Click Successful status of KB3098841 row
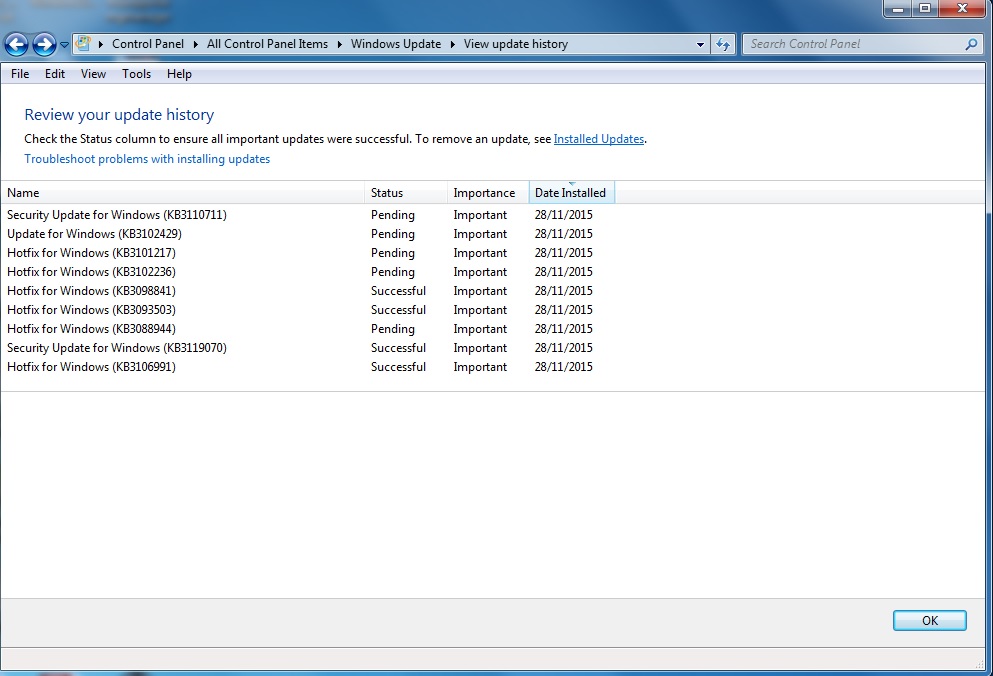Screen dimensions: 993x676 (398, 291)
